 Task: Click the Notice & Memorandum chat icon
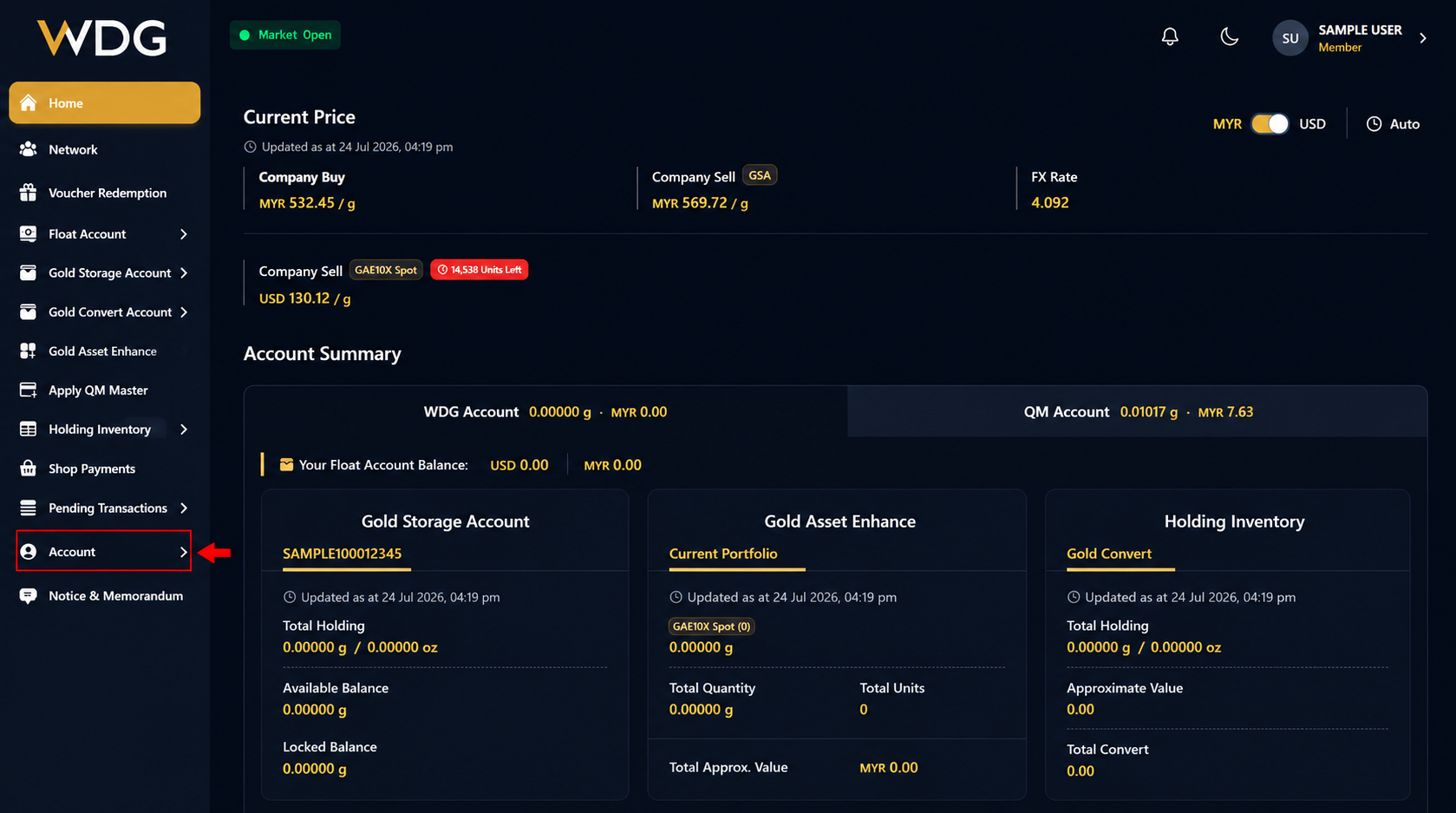pos(29,596)
